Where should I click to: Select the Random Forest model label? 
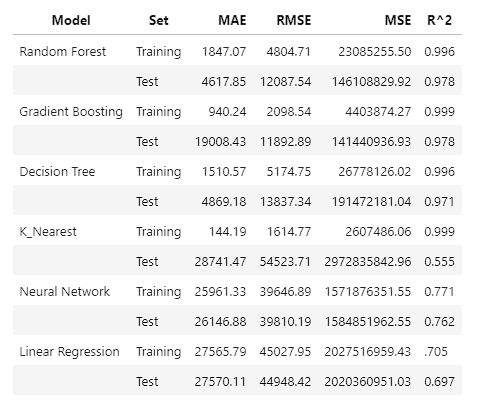[63, 52]
